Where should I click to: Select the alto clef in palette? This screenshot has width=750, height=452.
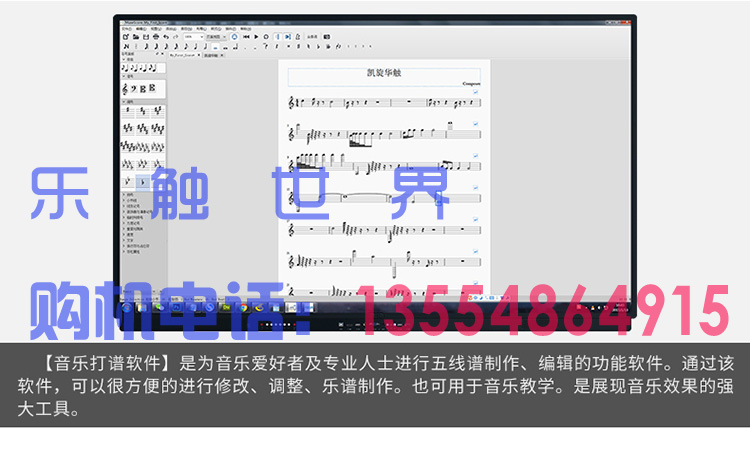[143, 88]
